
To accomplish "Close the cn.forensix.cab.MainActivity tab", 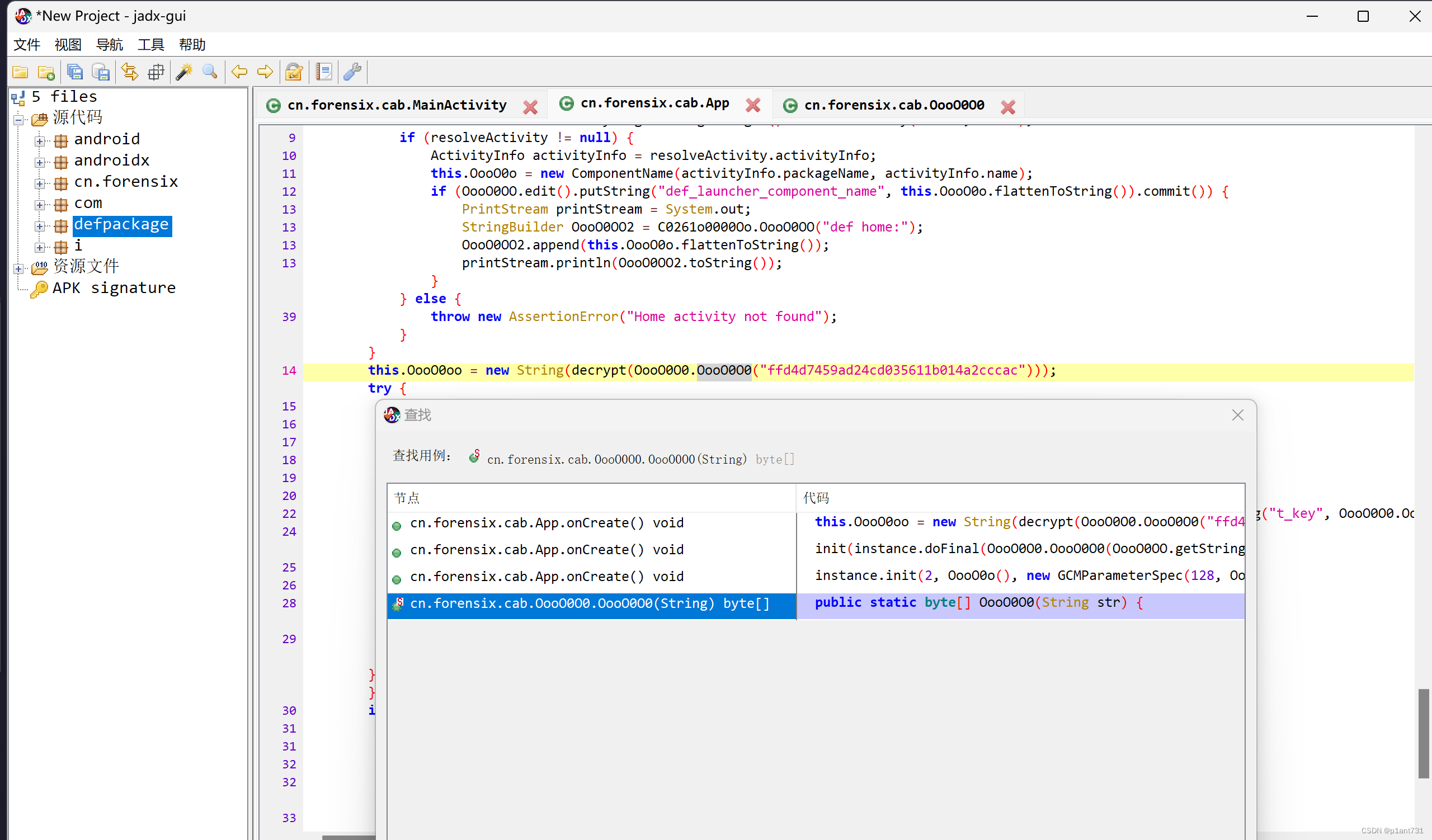I will coord(530,107).
